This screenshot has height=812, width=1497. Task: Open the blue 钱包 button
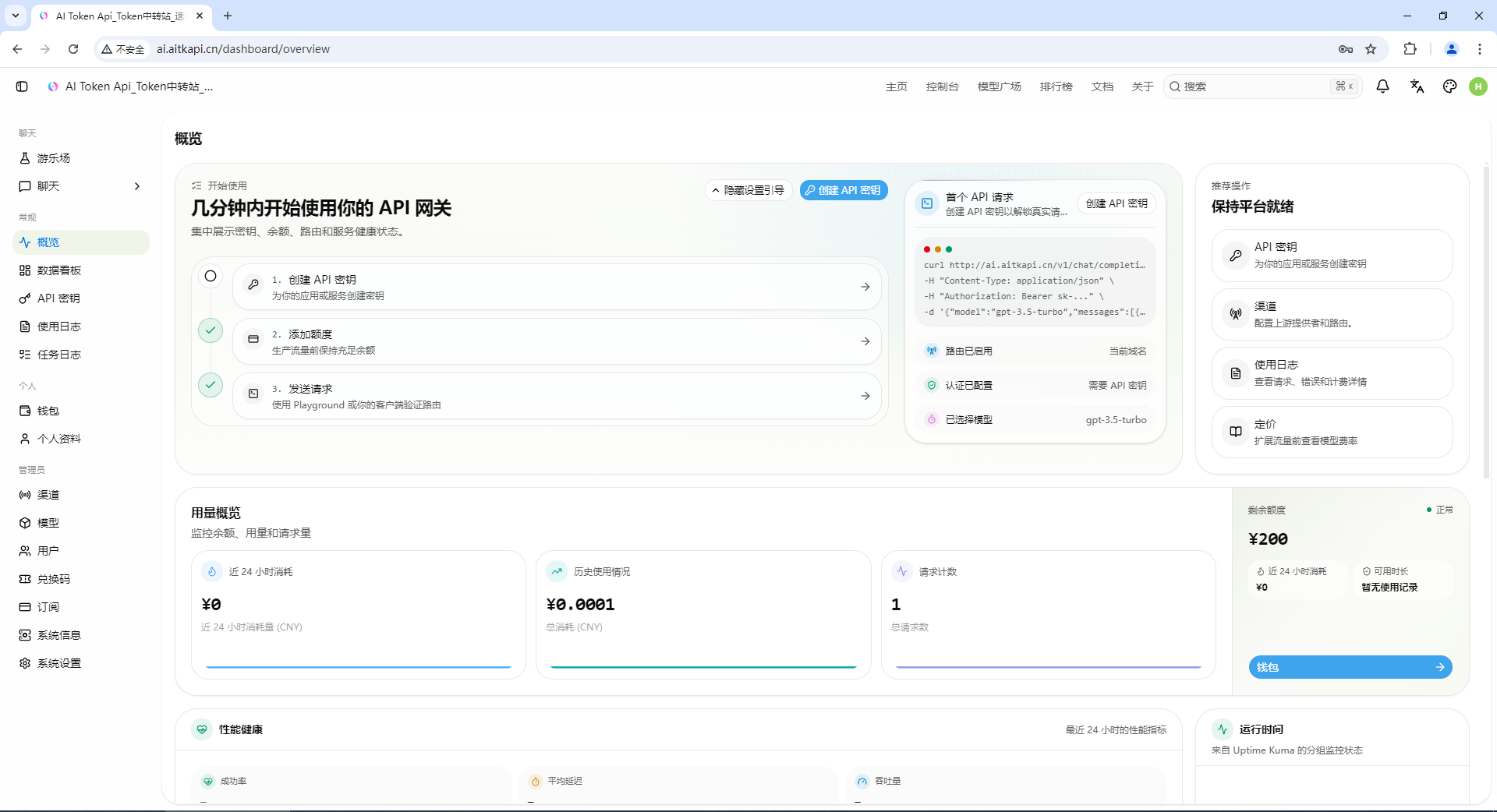click(x=1350, y=667)
